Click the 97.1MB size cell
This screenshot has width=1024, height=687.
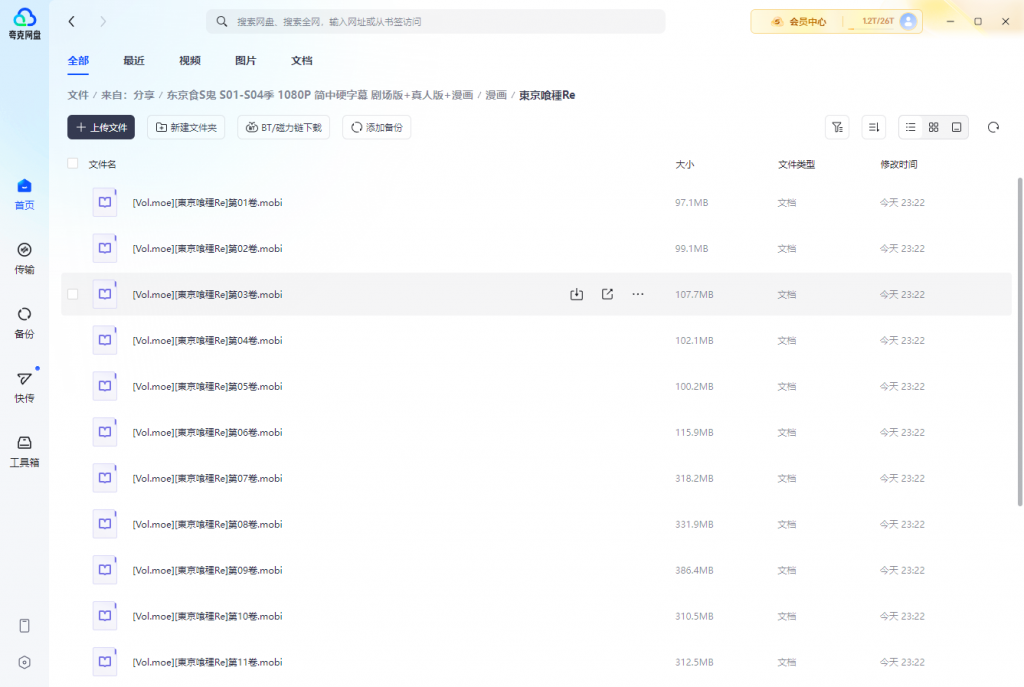[692, 202]
